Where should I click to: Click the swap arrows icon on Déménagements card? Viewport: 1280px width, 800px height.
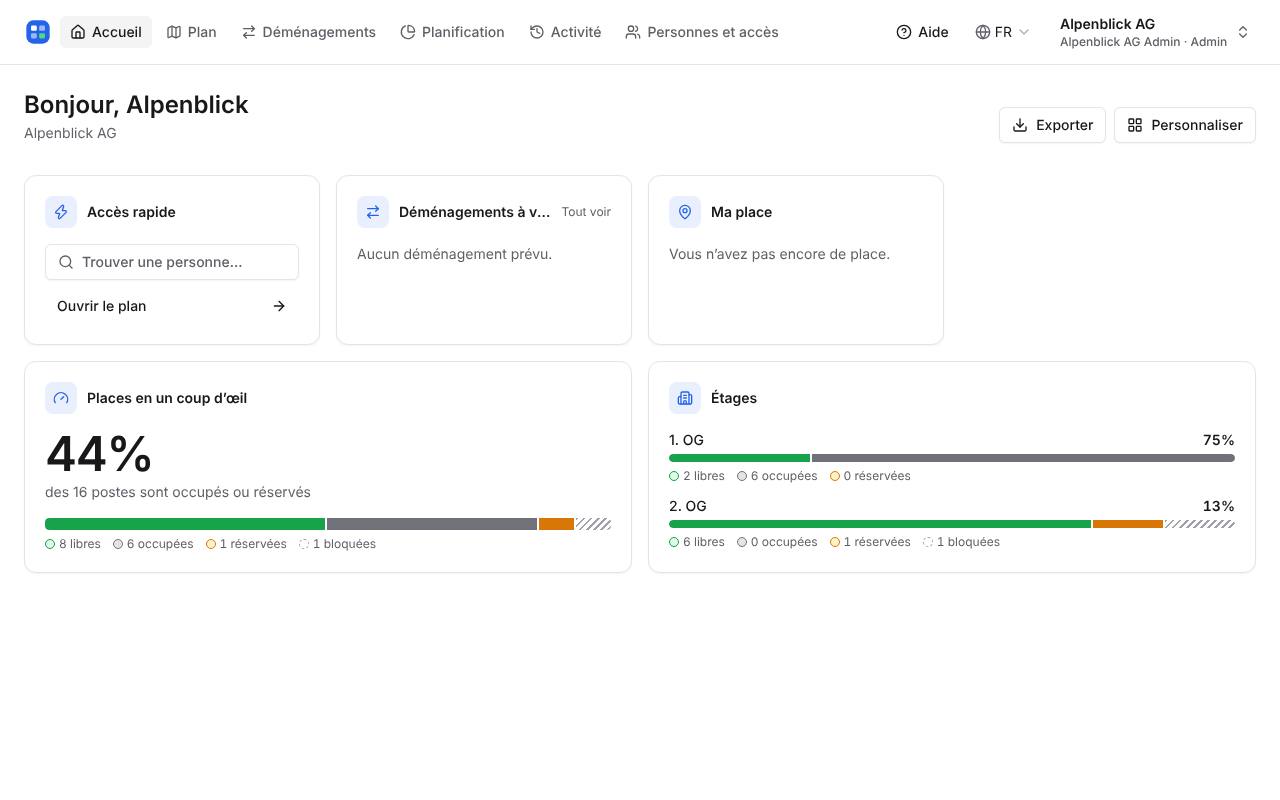[x=373, y=212]
